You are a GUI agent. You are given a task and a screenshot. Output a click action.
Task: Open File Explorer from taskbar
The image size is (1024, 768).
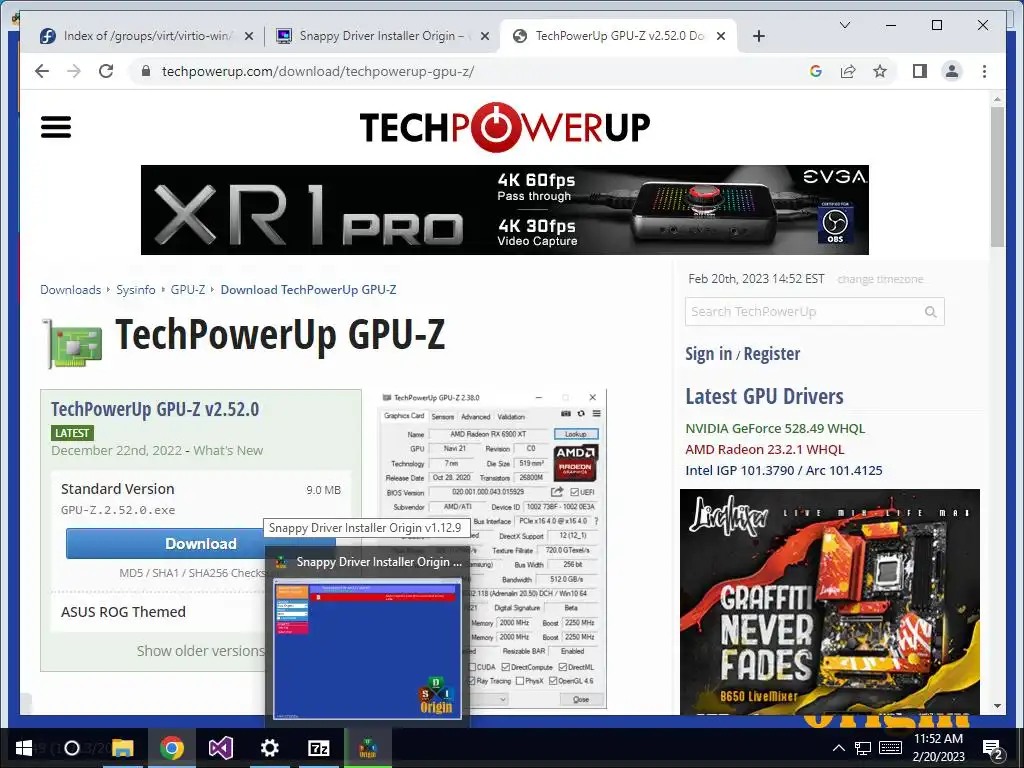(122, 748)
